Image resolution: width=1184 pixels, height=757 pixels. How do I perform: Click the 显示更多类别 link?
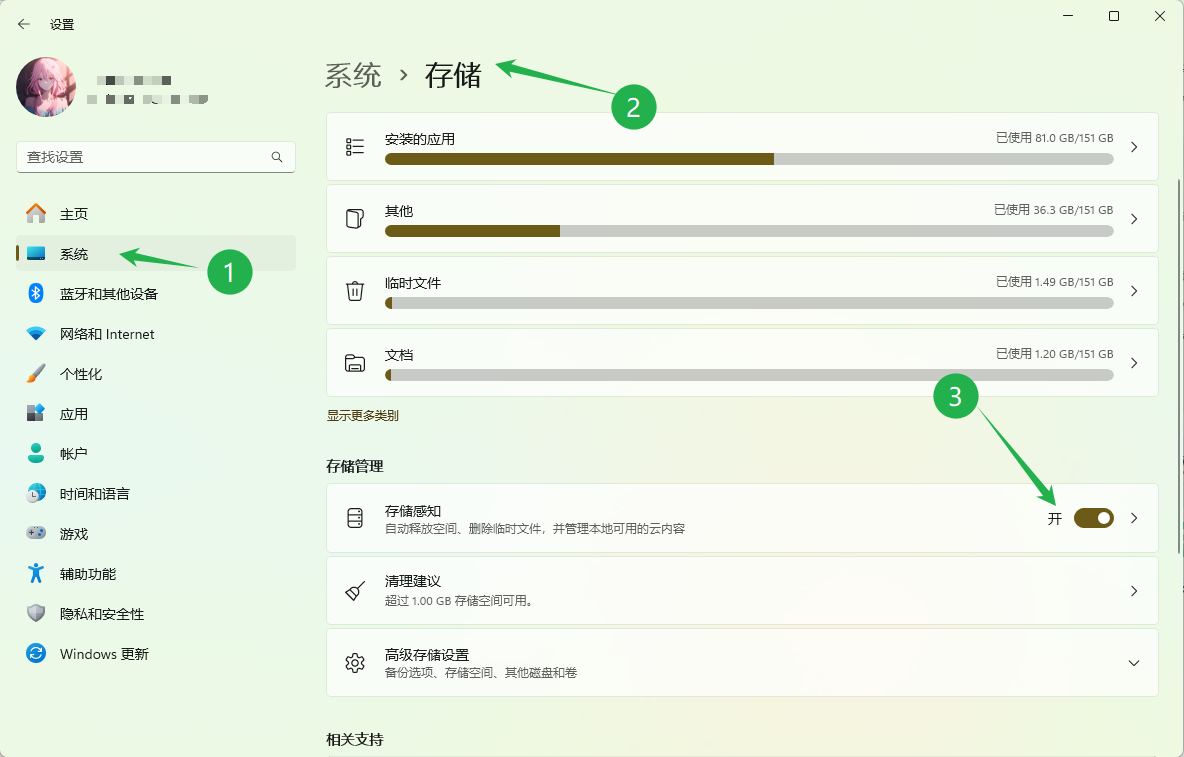coord(362,415)
